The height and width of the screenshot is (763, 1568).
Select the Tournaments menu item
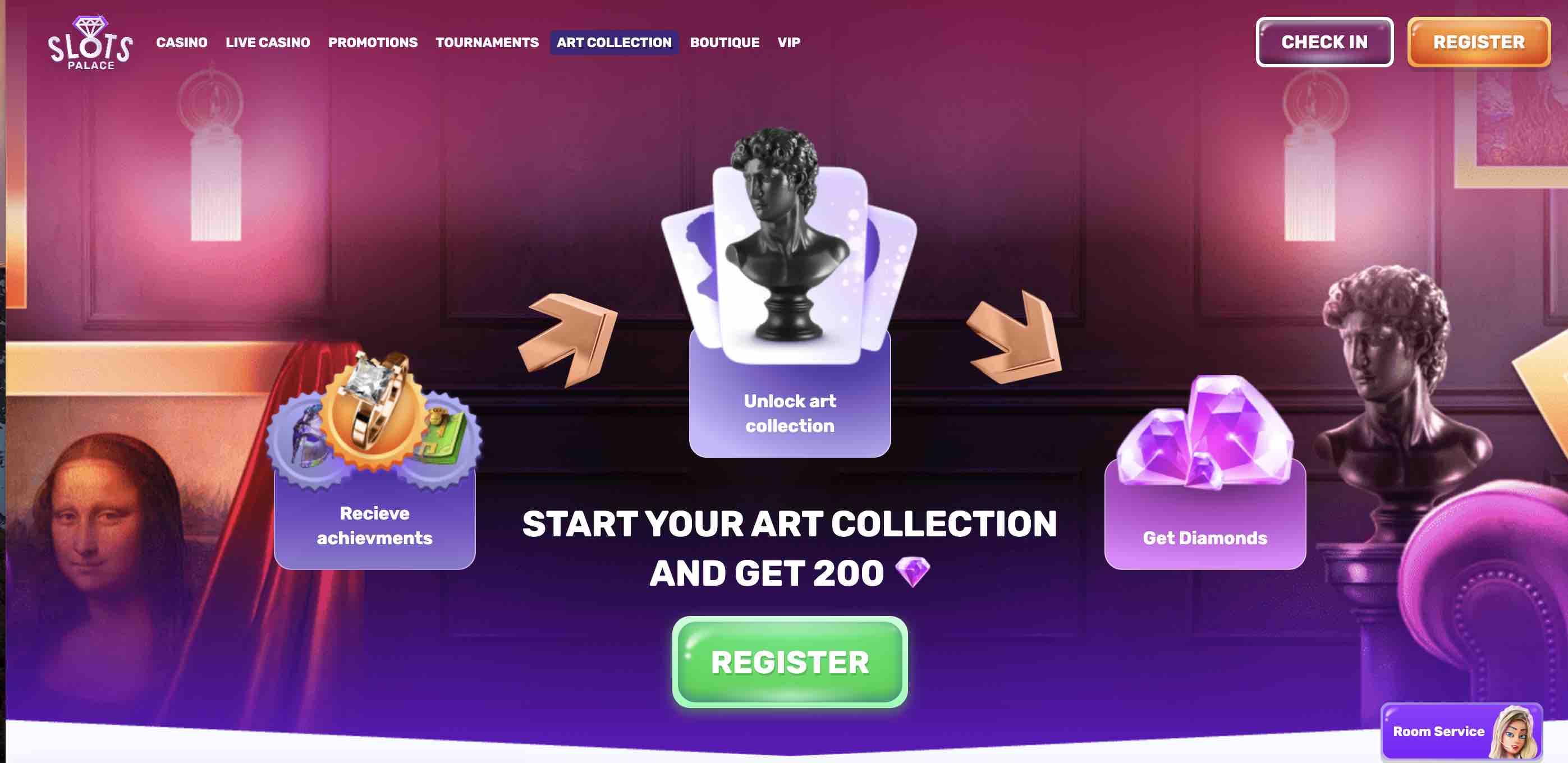(487, 43)
